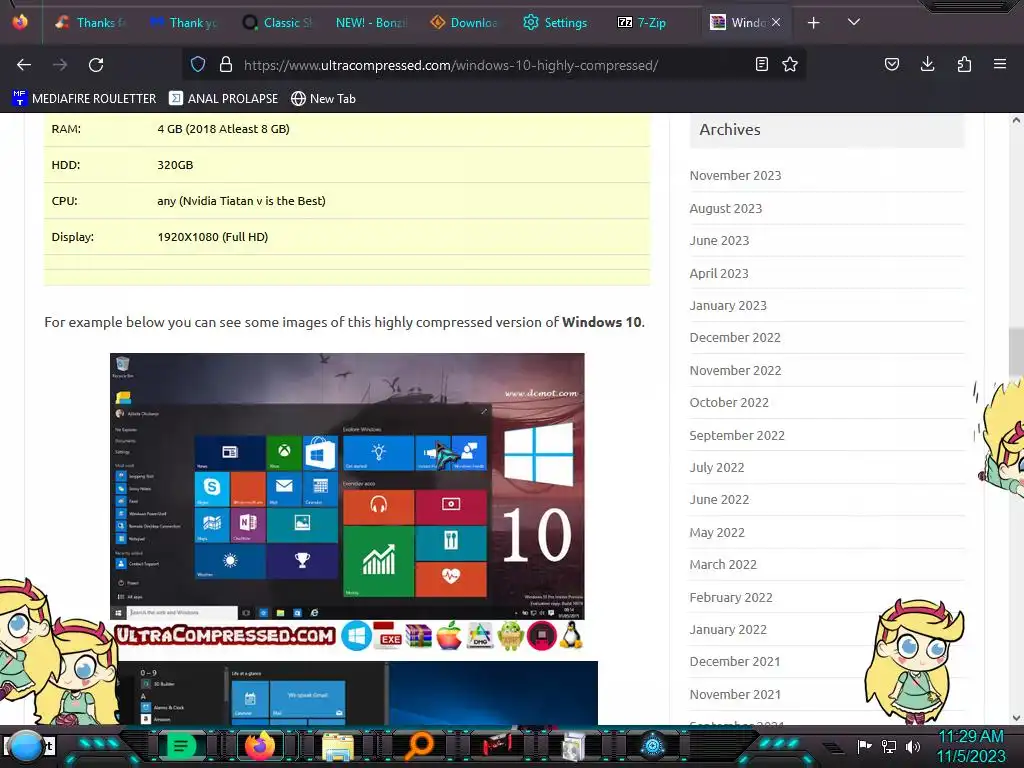Viewport: 1024px width, 768px height.
Task: Open the January 2023 archive
Action: point(728,306)
